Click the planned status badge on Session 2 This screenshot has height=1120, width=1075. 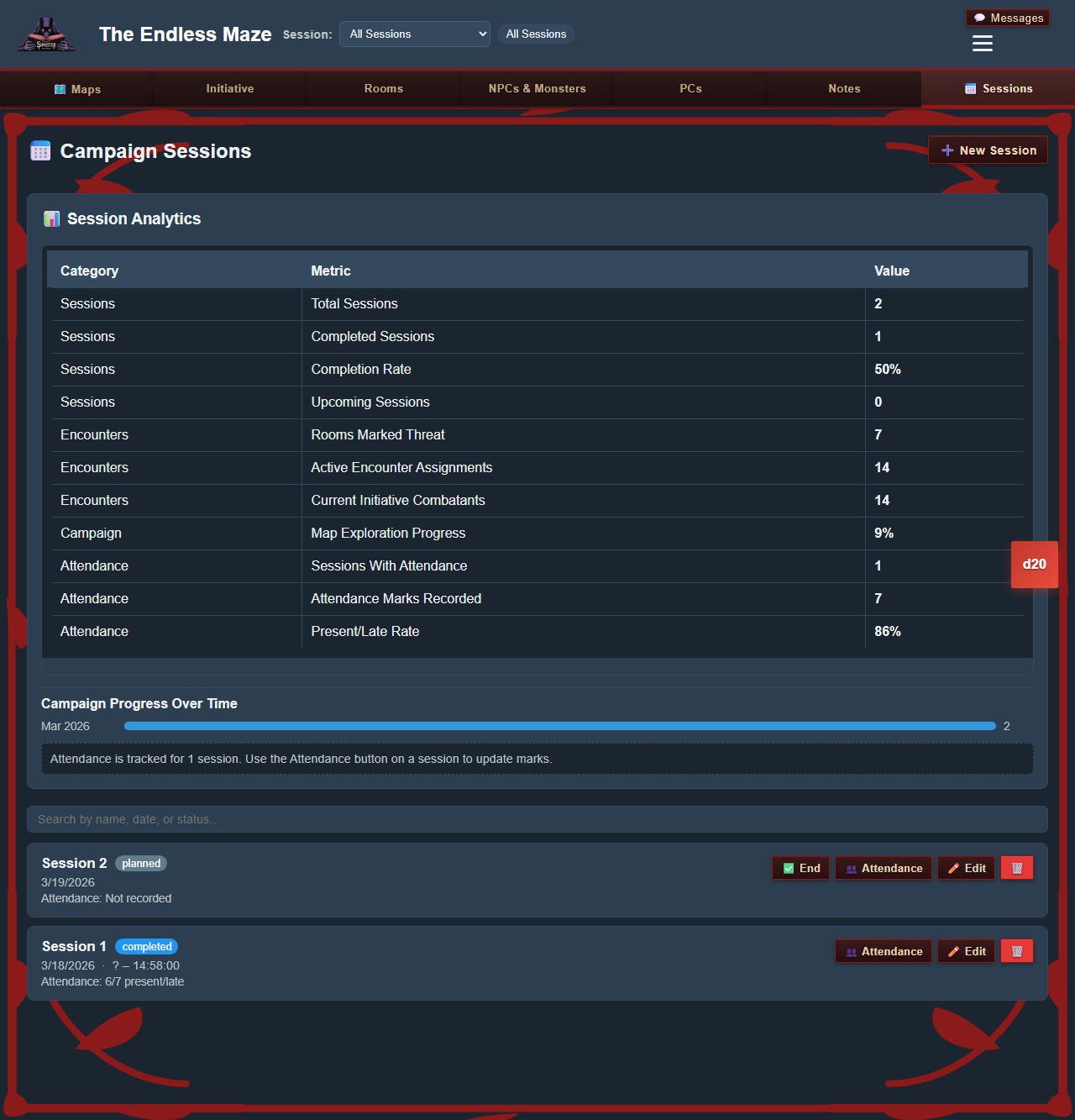140,863
